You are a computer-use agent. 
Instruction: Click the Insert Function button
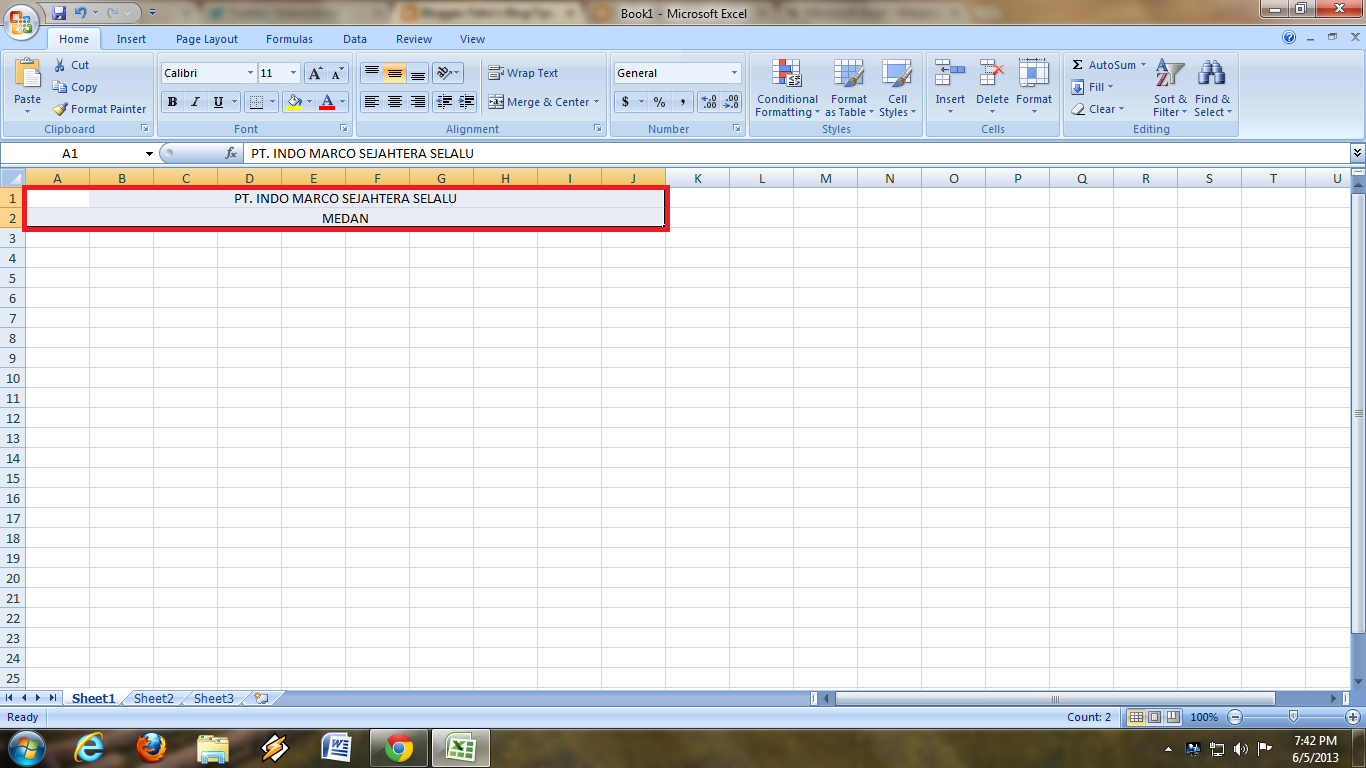coord(233,153)
